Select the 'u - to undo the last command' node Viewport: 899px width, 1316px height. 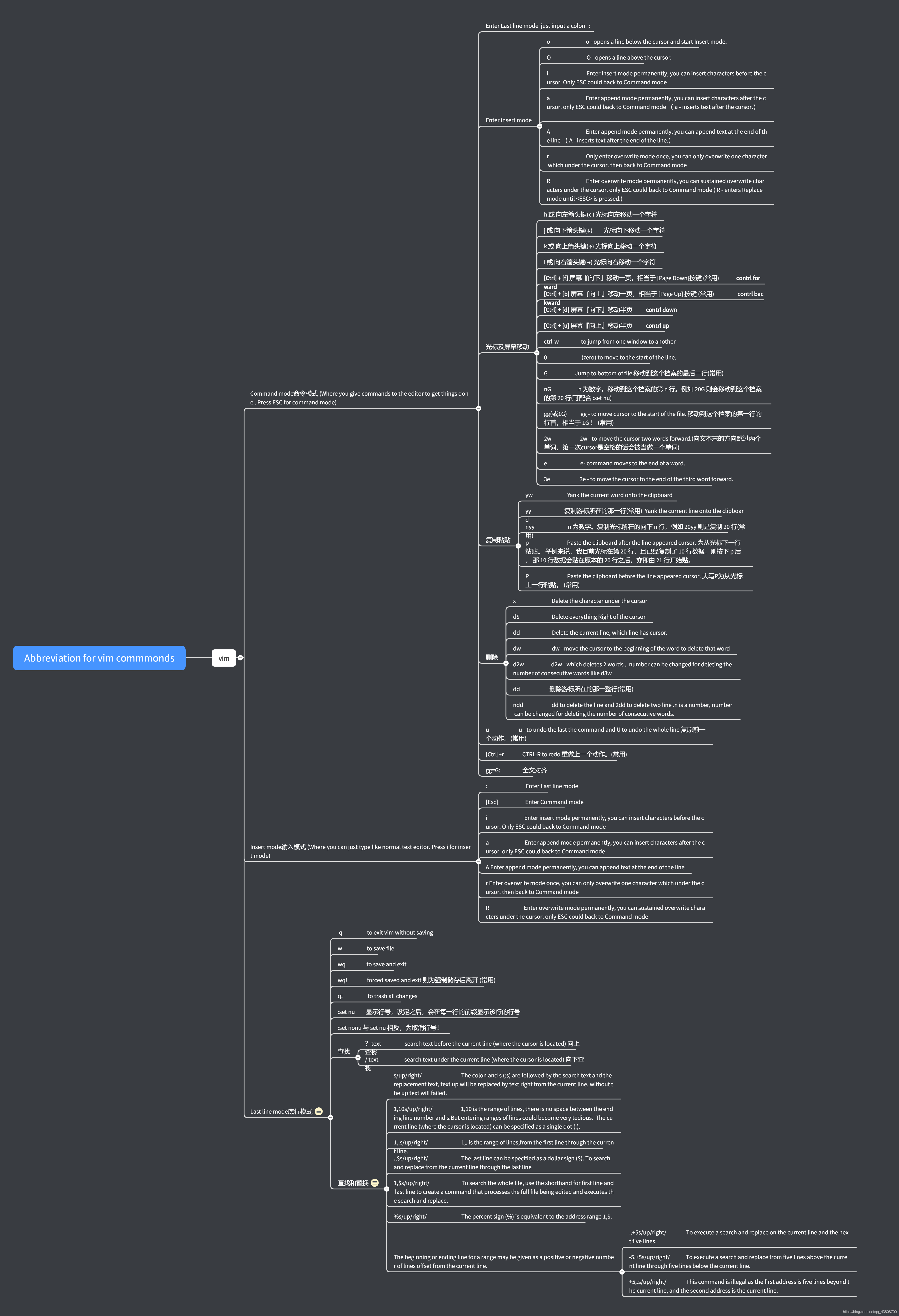click(596, 734)
